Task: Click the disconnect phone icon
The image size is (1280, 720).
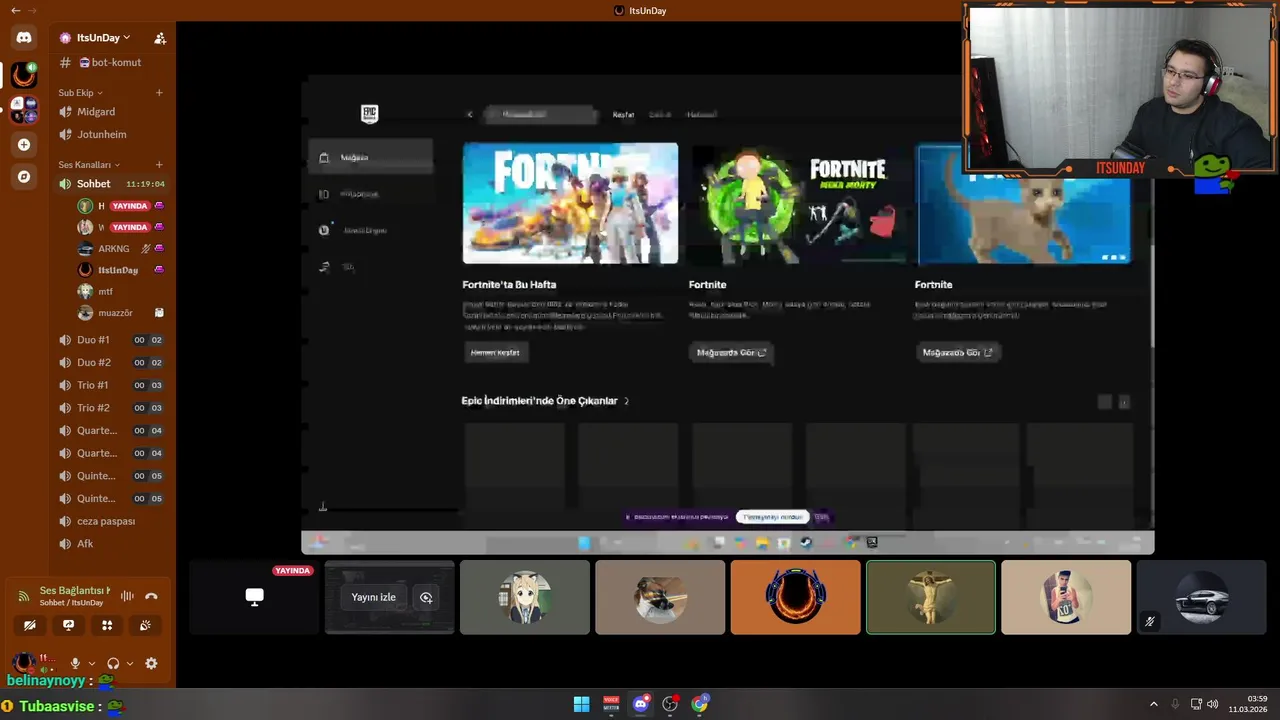Action: [151, 596]
